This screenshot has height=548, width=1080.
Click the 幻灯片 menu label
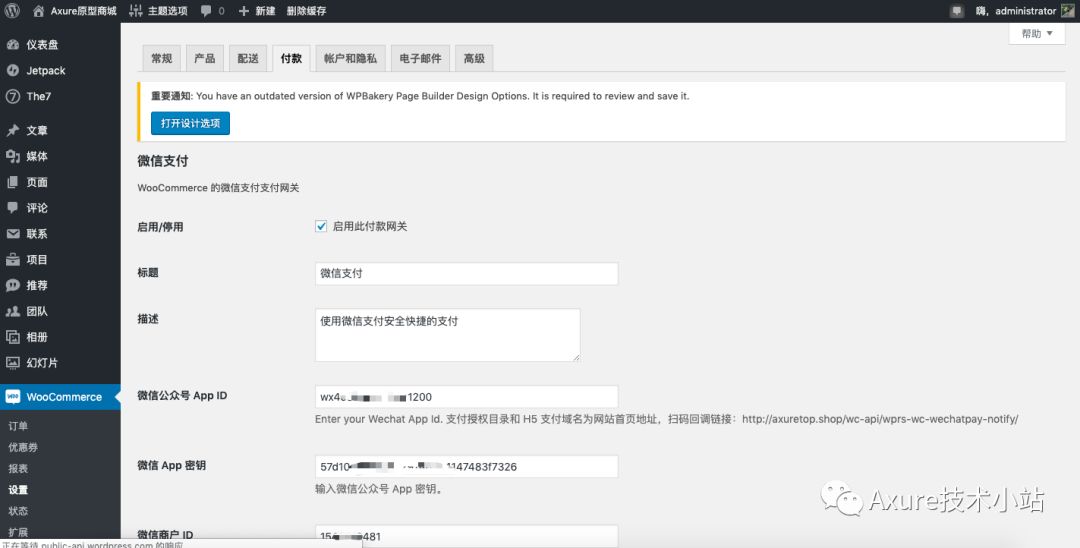click(x=42, y=363)
